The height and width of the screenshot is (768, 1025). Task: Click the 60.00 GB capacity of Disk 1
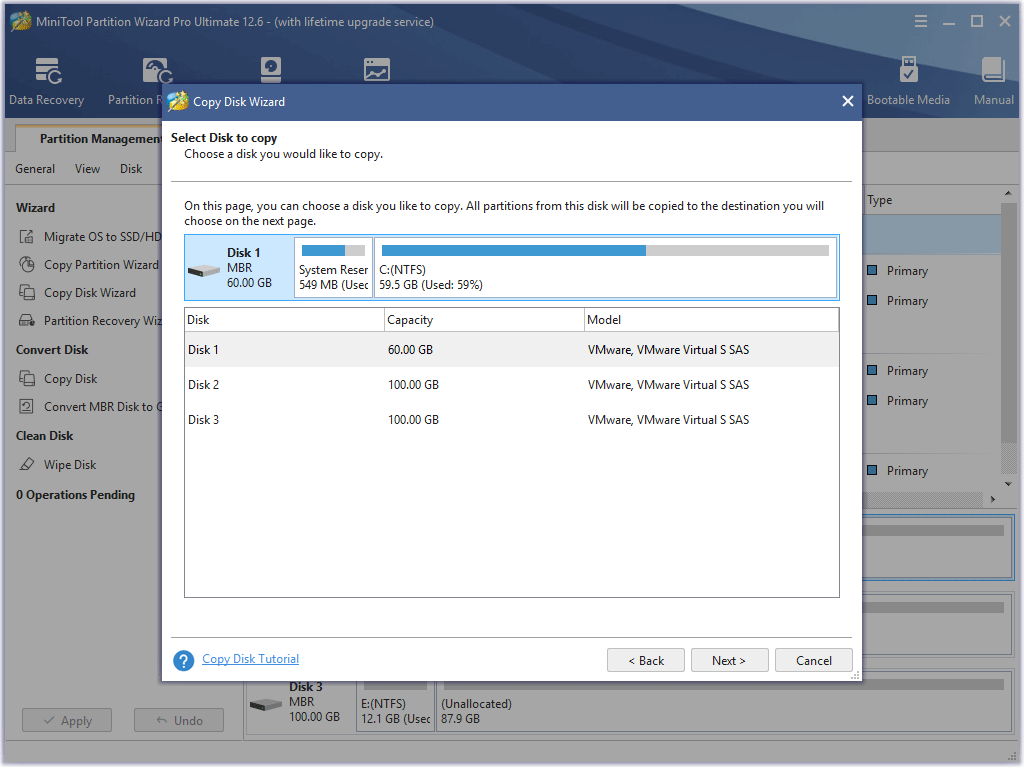tap(411, 350)
